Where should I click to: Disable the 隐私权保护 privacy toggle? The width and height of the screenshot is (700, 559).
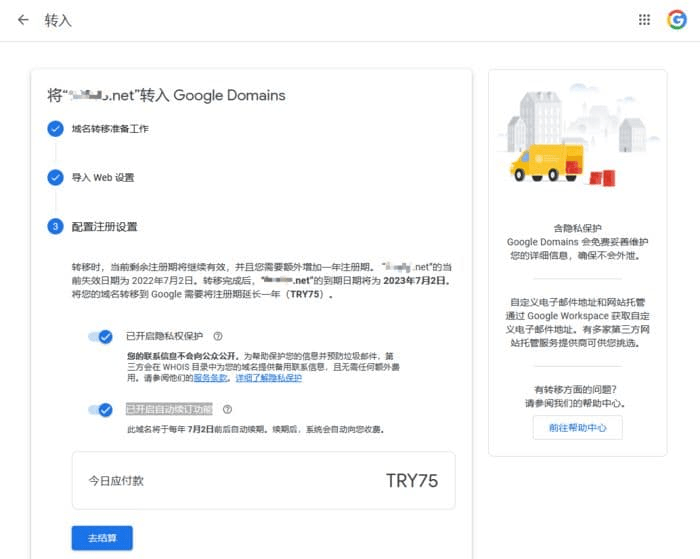pyautogui.click(x=100, y=337)
